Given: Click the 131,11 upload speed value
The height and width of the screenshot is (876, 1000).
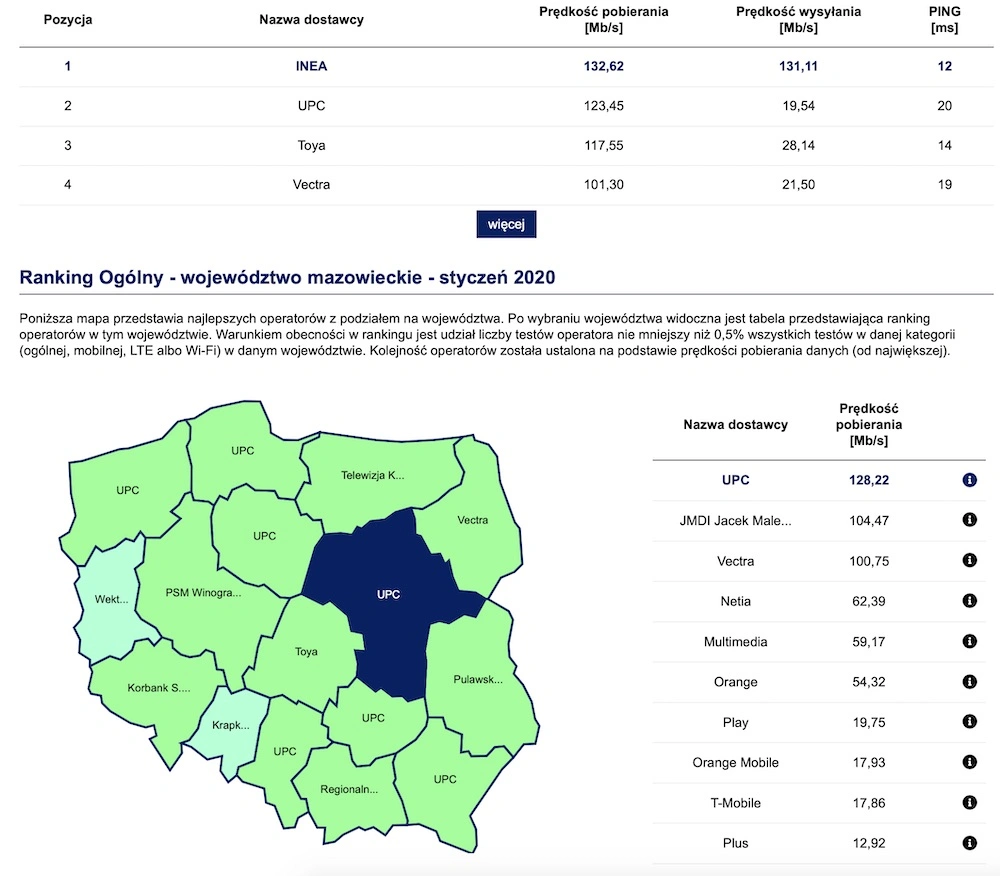Looking at the screenshot, I should [798, 66].
